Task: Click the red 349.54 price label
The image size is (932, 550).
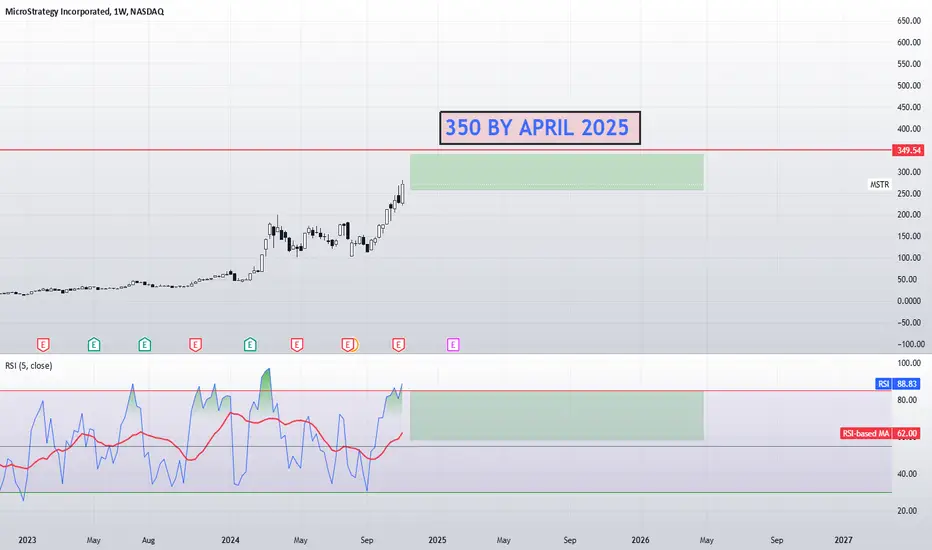Action: click(908, 150)
